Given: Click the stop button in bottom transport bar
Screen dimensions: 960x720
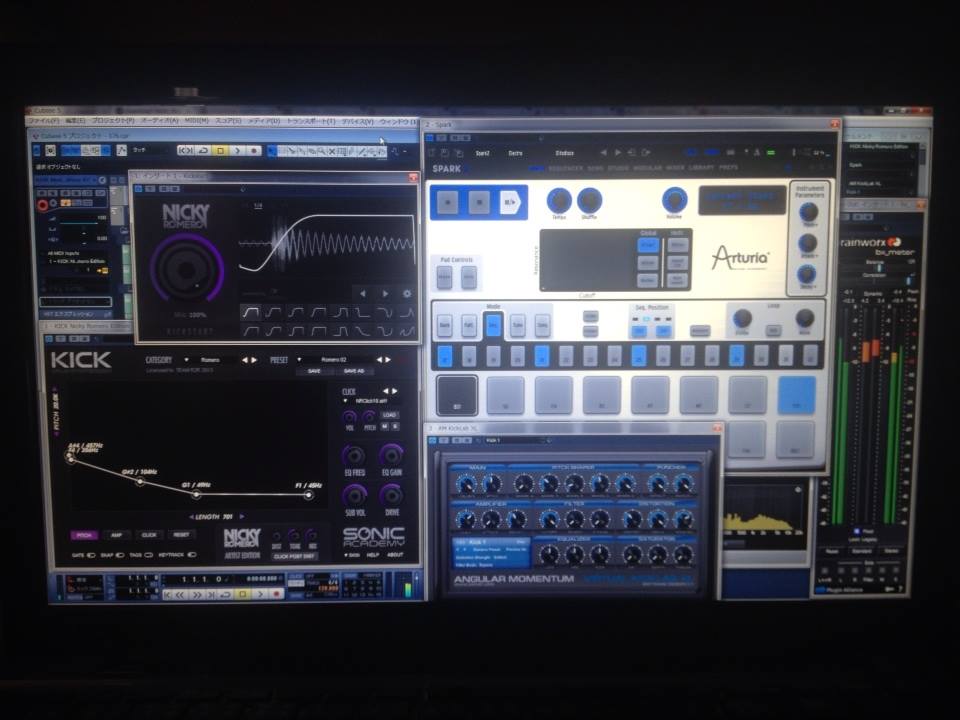Looking at the screenshot, I should point(242,594).
